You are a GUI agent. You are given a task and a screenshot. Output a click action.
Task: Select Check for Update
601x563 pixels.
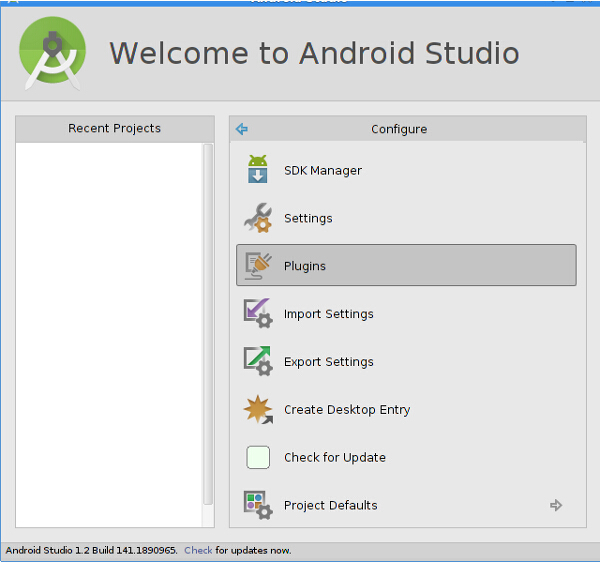[406, 457]
